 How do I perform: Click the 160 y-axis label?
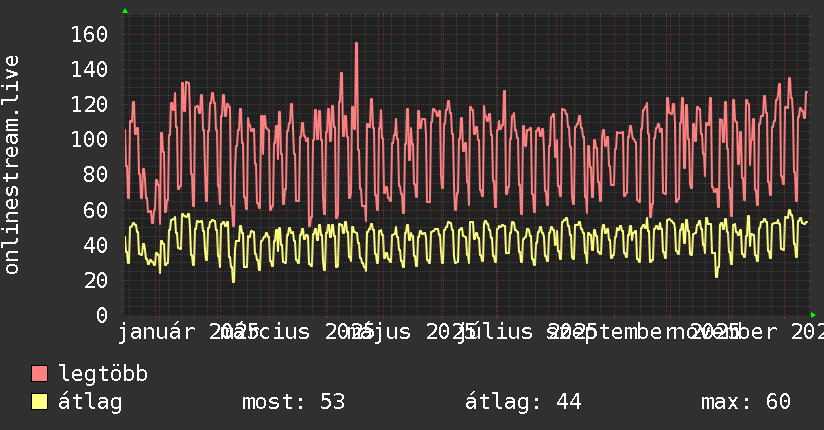tap(89, 35)
